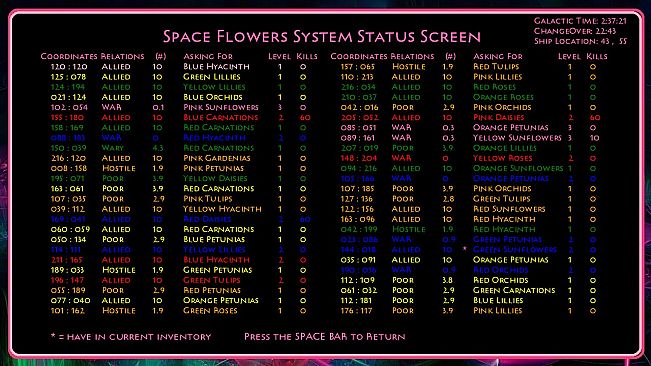This screenshot has height=366, width=651.
Task: Select coordinates 039 : 112
Action: (68, 209)
